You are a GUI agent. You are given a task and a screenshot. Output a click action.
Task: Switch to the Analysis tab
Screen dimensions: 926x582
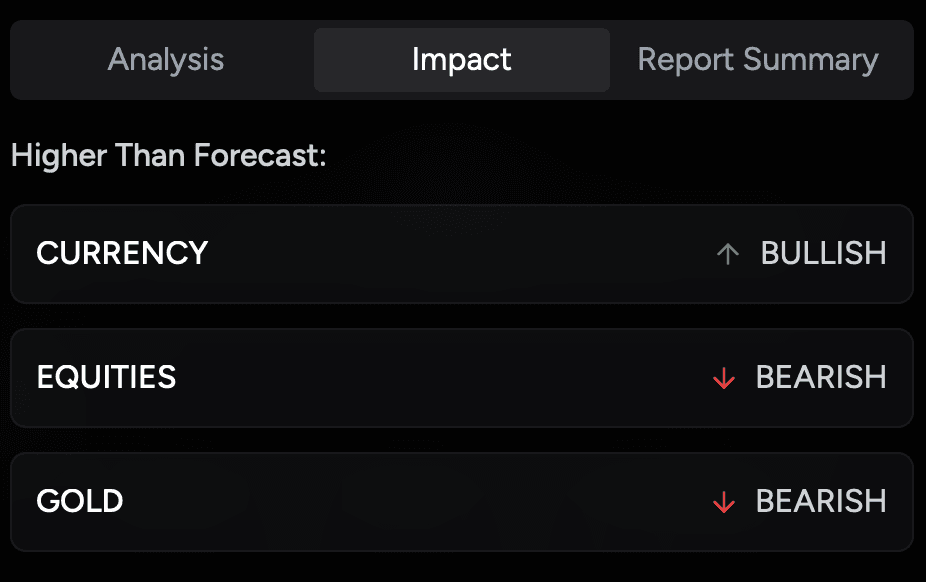165,59
